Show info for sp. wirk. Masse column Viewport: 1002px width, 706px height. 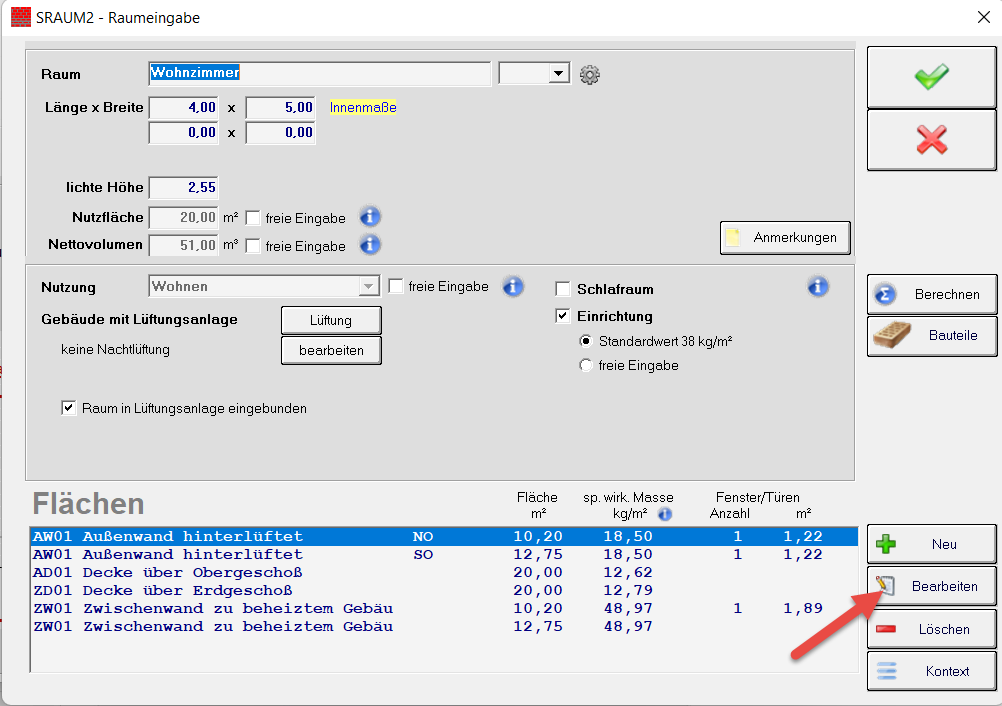click(665, 514)
